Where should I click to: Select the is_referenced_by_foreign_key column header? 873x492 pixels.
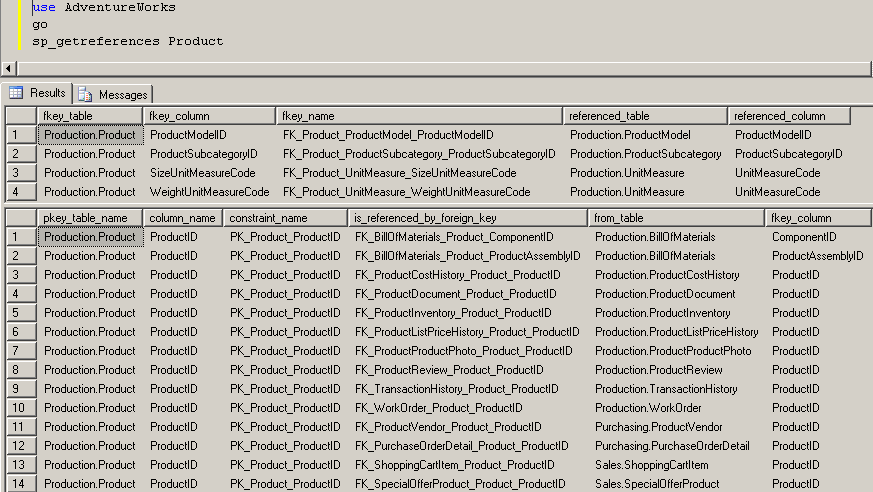pos(468,218)
